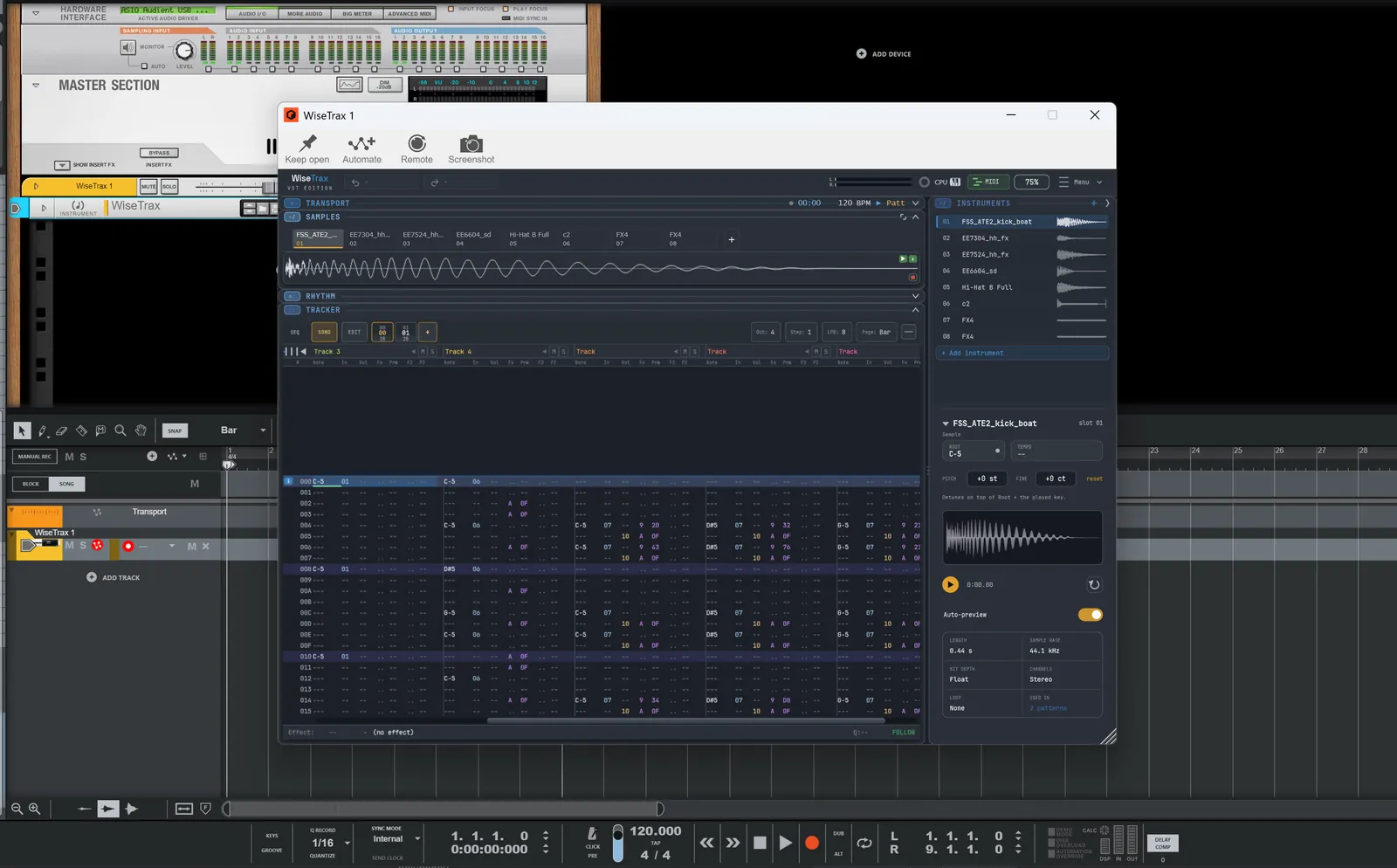This screenshot has height=868, width=1397.
Task: Toggle Auto-preview switch
Action: (1091, 615)
